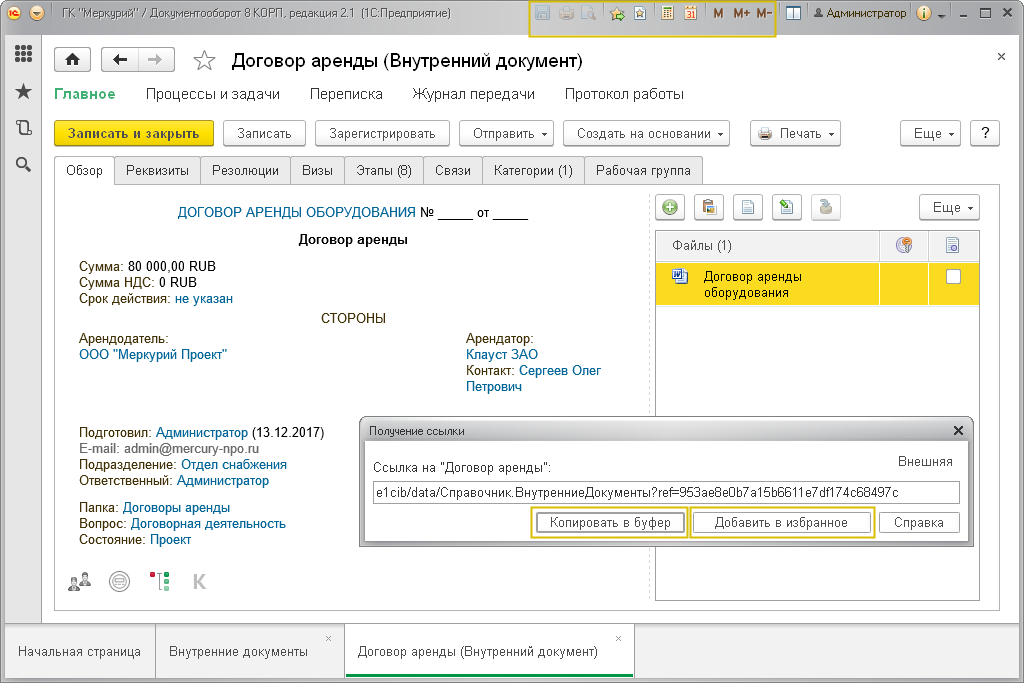
Task: Click the link URL text field
Action: coord(666,492)
